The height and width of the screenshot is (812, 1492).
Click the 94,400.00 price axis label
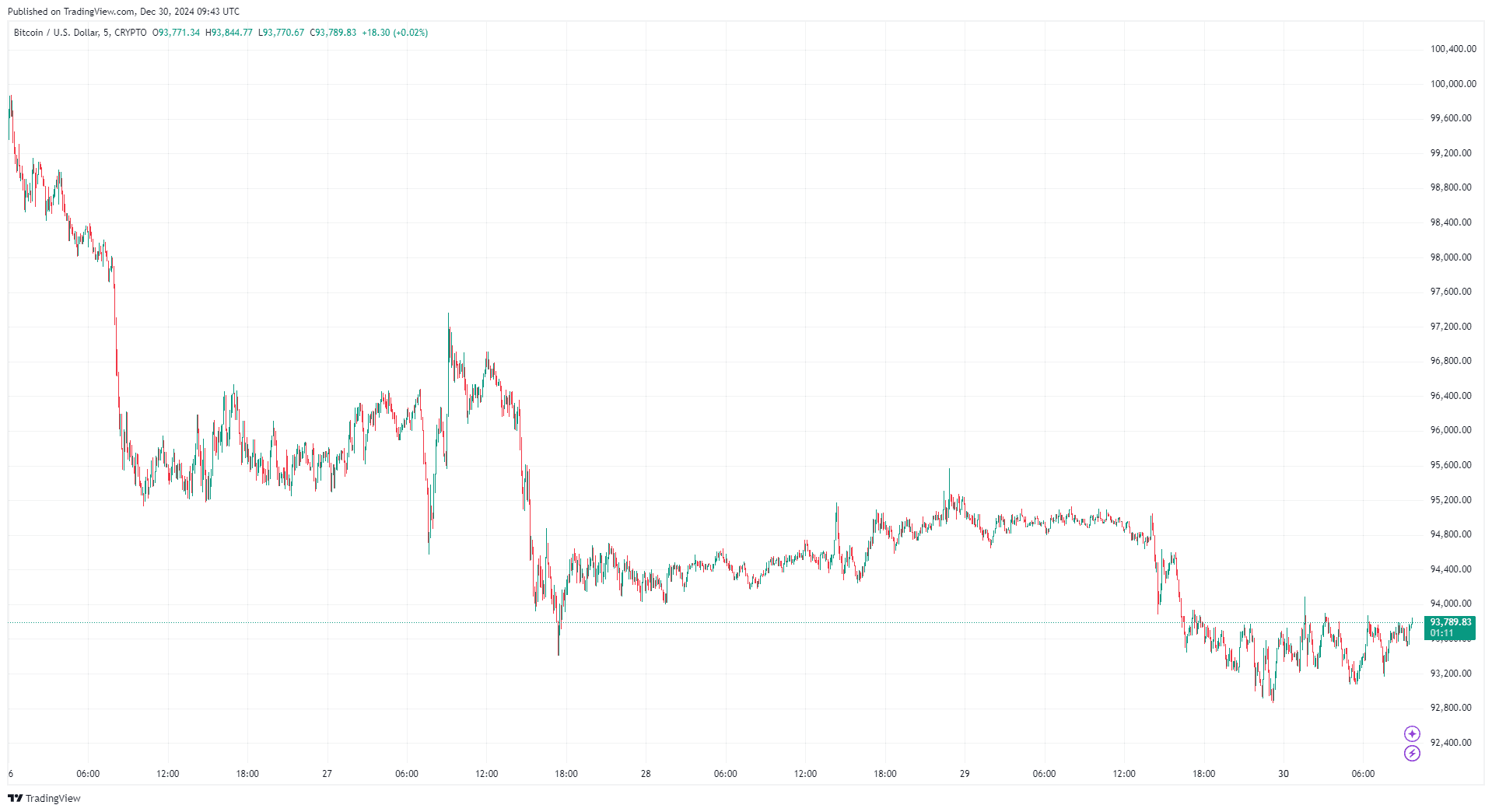1451,569
